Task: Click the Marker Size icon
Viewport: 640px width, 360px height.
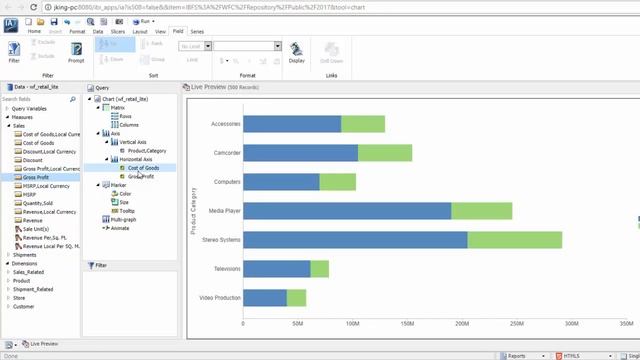Action: [x=115, y=202]
